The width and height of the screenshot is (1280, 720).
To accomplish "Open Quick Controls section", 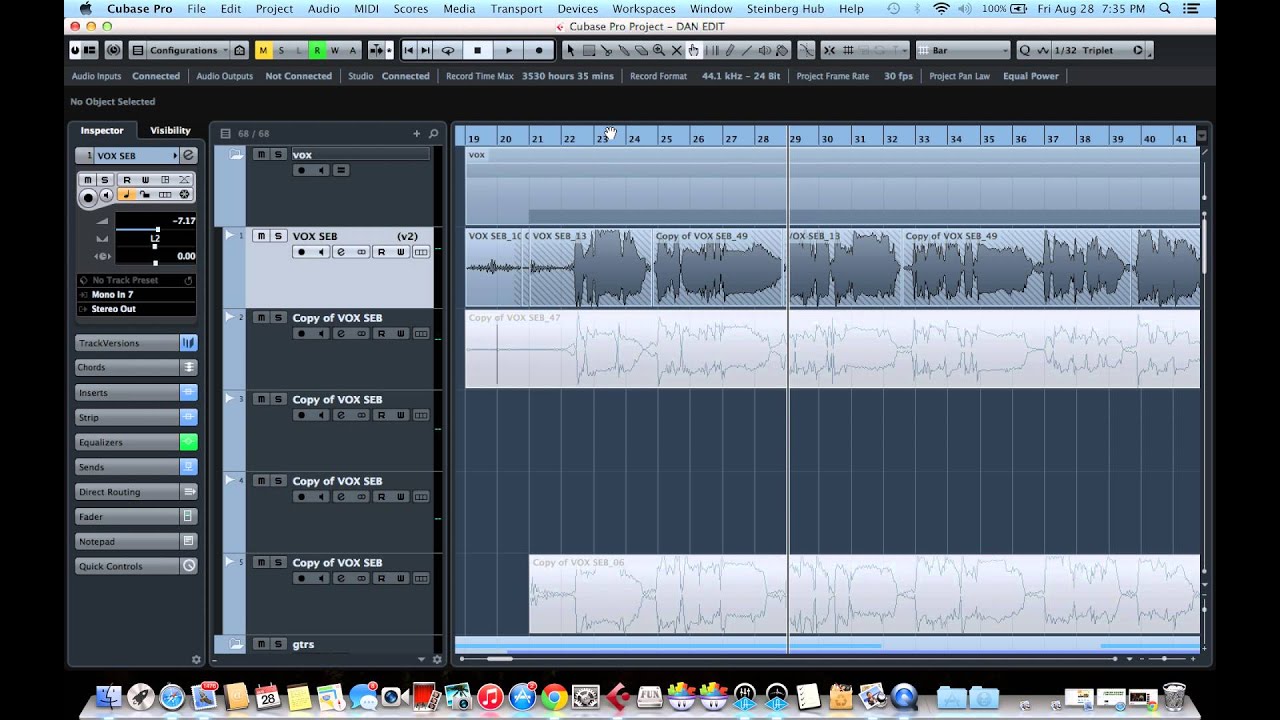I will click(x=136, y=566).
